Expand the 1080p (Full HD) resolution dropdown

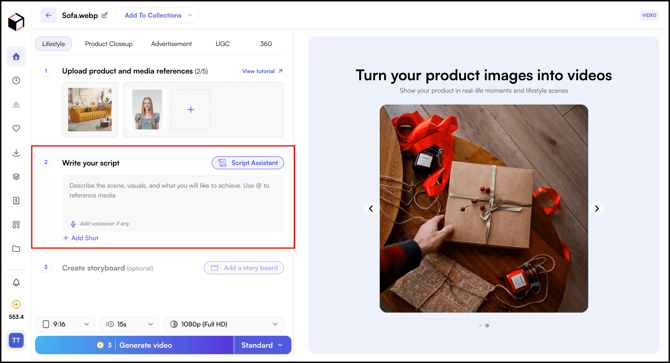[223, 324]
